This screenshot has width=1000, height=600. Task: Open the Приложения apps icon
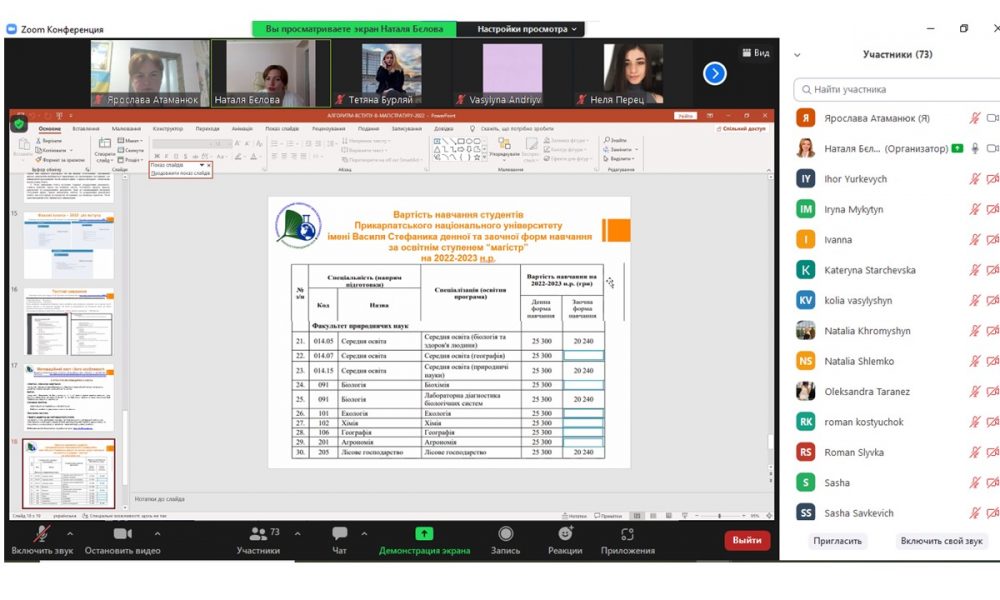627,535
